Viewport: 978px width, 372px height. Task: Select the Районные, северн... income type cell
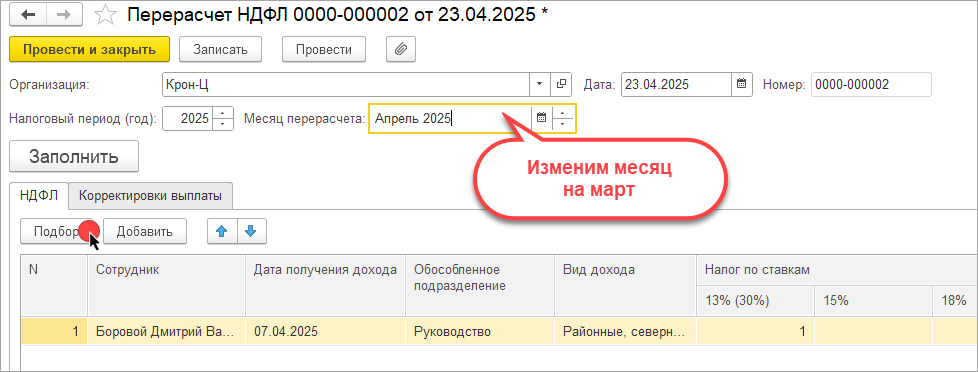626,331
